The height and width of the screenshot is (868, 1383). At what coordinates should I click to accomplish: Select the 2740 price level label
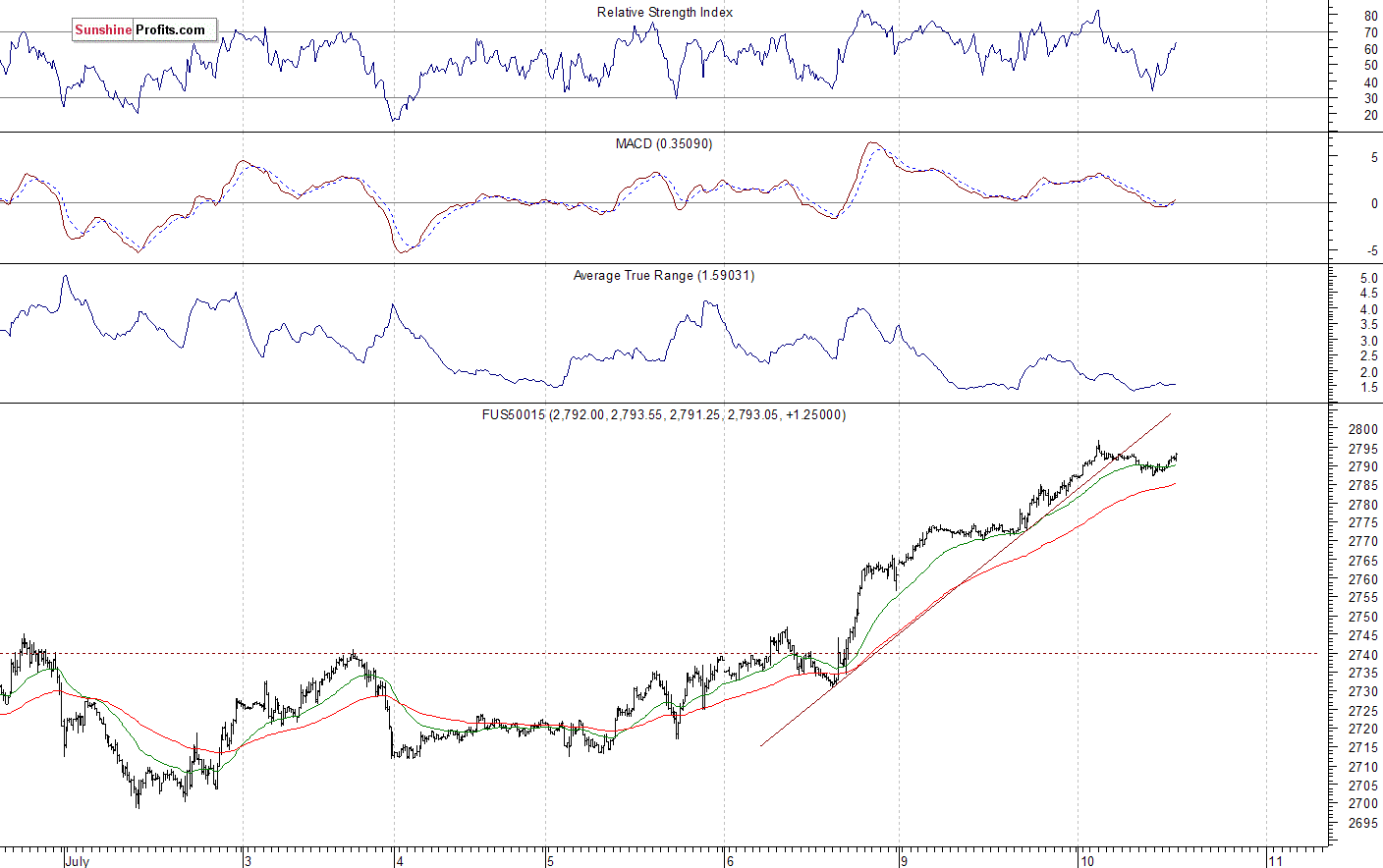pyautogui.click(x=1362, y=655)
